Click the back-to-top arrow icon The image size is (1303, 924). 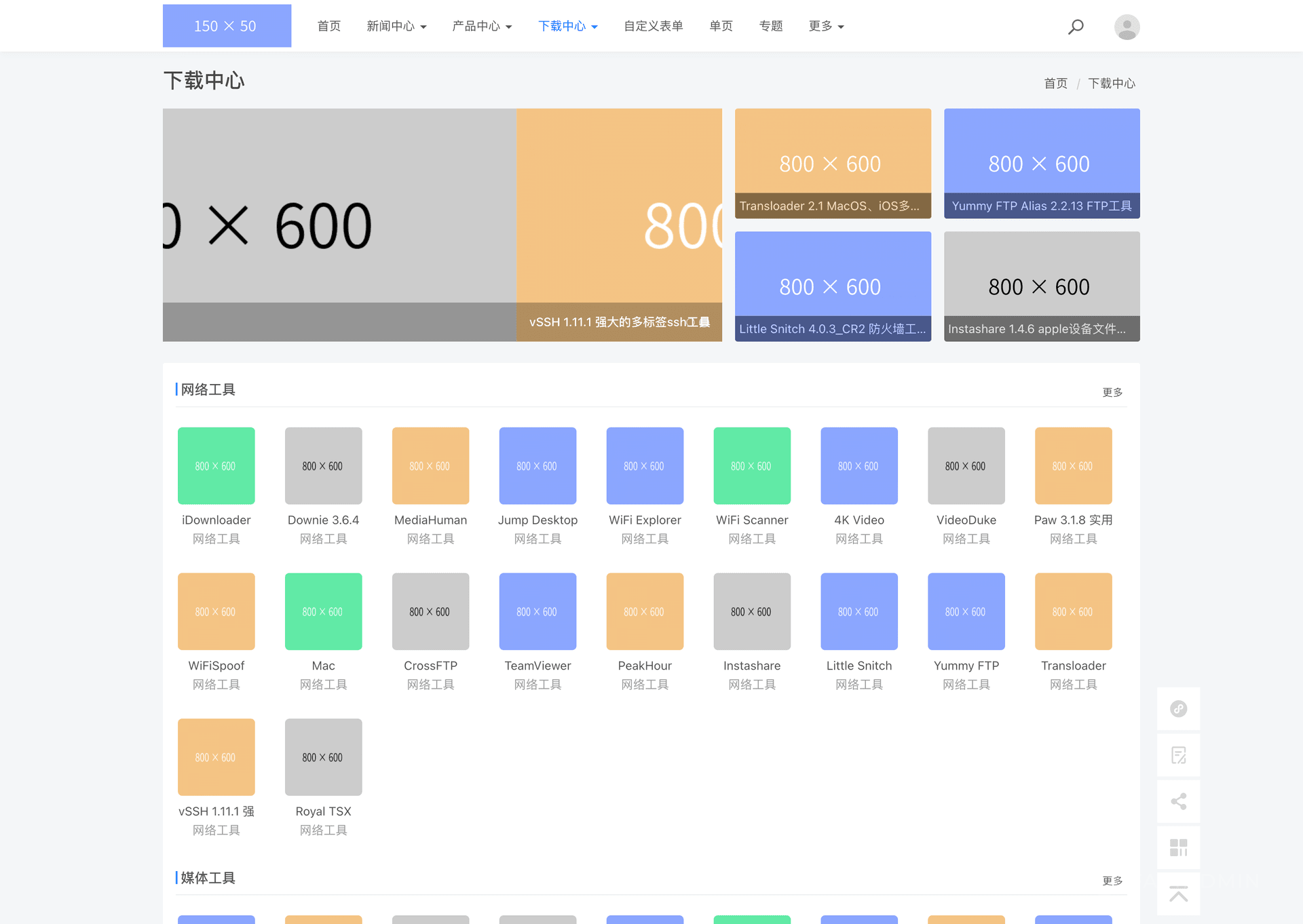tap(1178, 893)
